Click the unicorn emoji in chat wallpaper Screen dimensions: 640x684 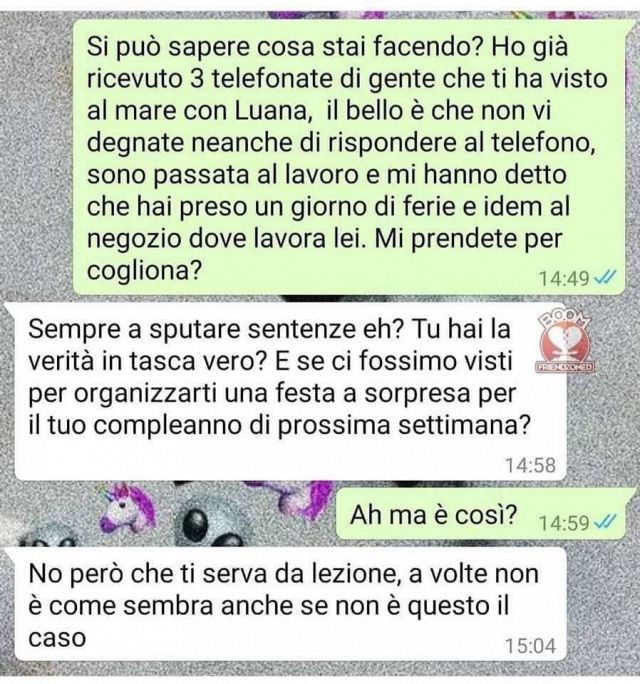[x=128, y=510]
